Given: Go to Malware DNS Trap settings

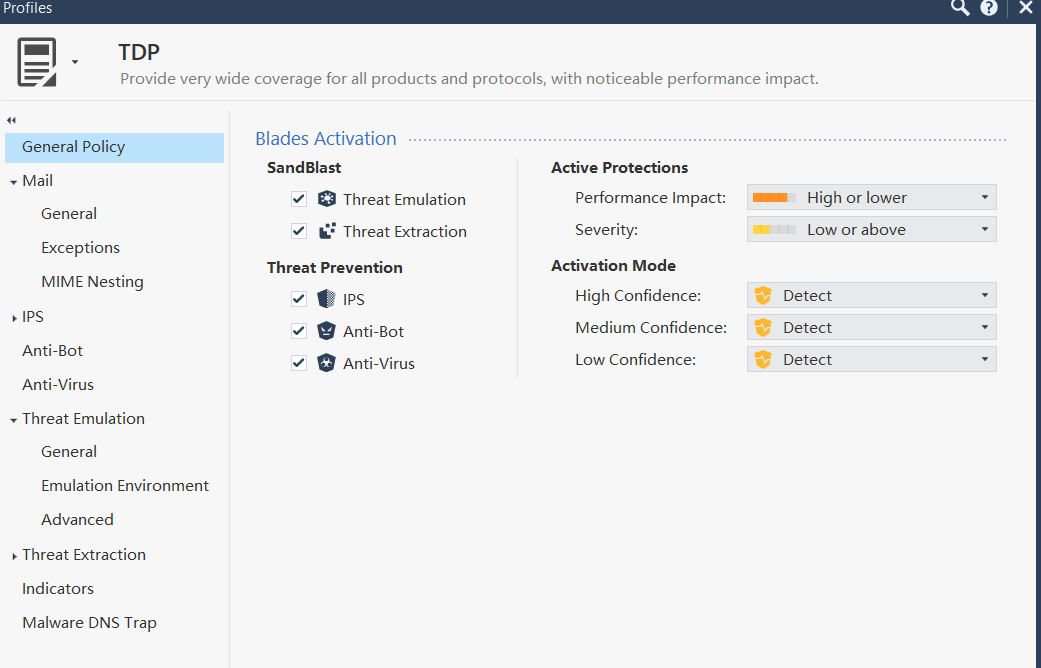Looking at the screenshot, I should click(x=89, y=623).
